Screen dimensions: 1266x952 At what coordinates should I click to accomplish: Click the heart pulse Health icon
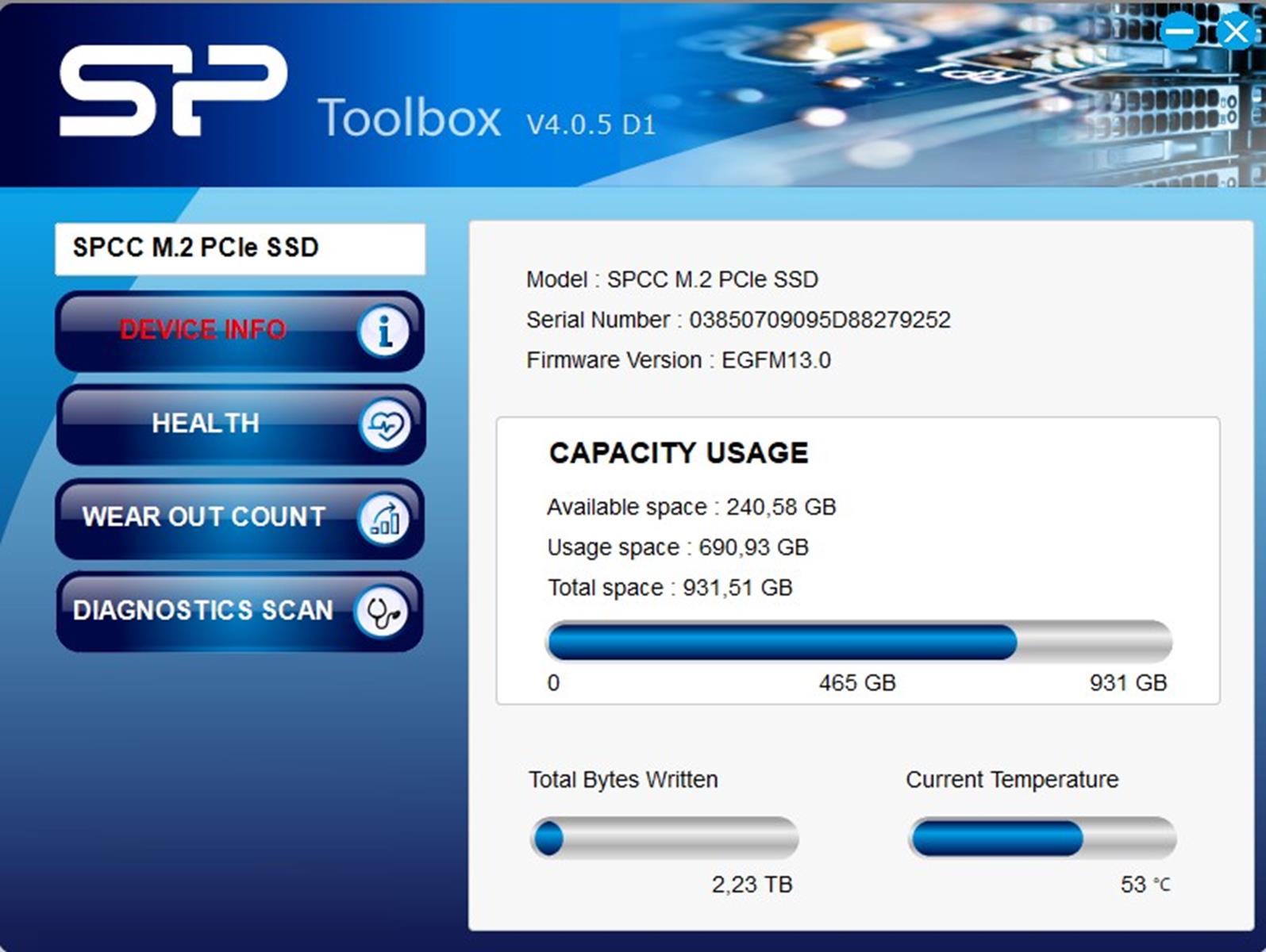385,425
